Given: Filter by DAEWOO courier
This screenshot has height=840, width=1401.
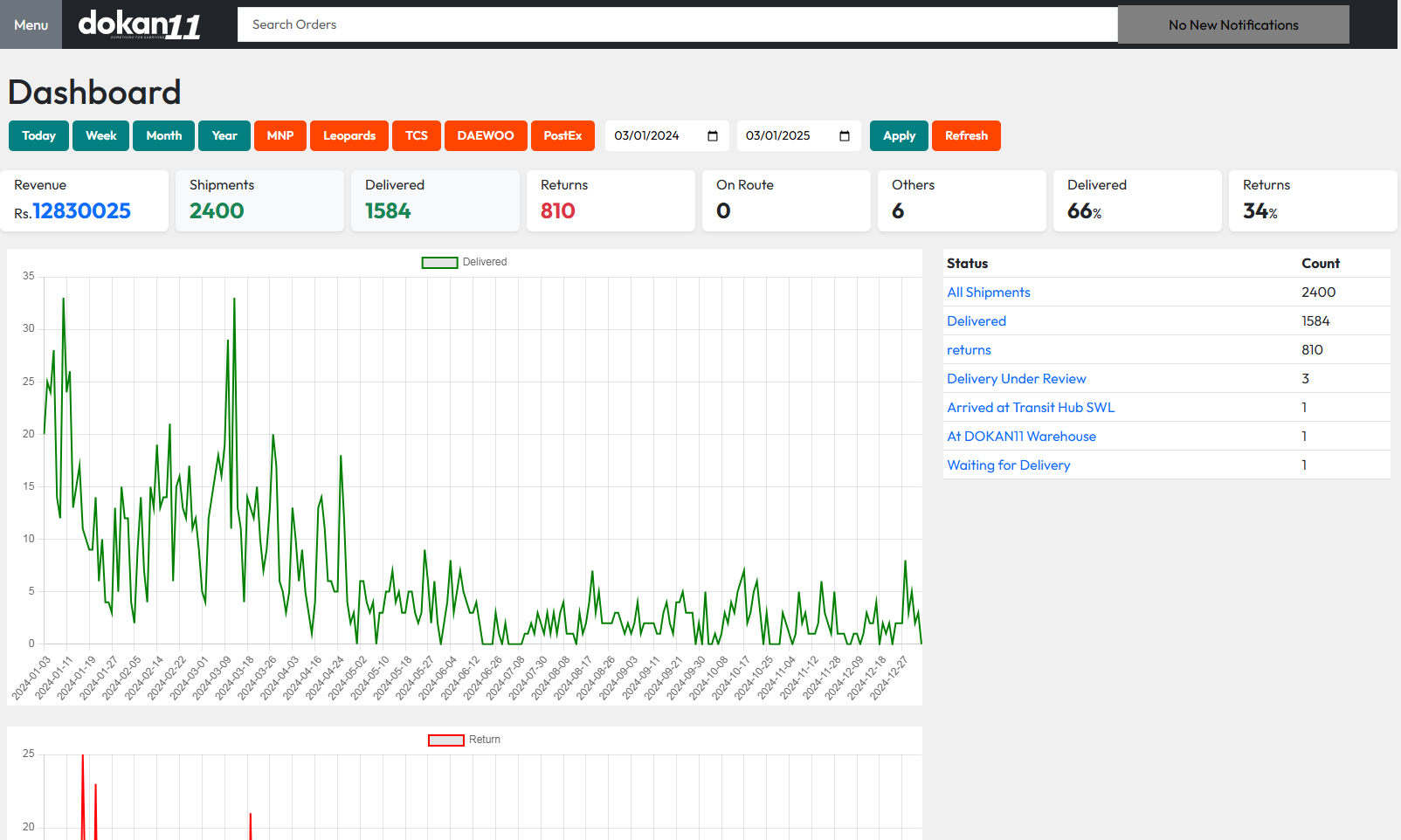Looking at the screenshot, I should [486, 136].
